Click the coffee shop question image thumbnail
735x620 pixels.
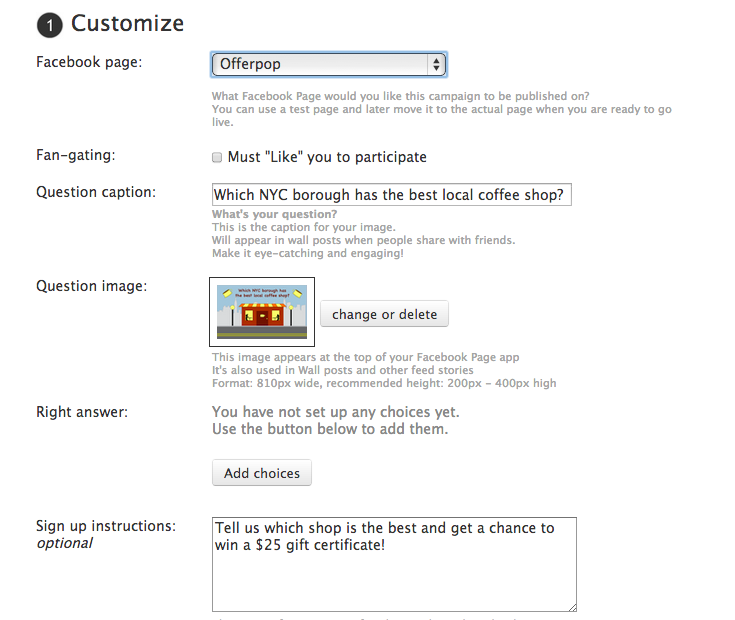point(262,311)
